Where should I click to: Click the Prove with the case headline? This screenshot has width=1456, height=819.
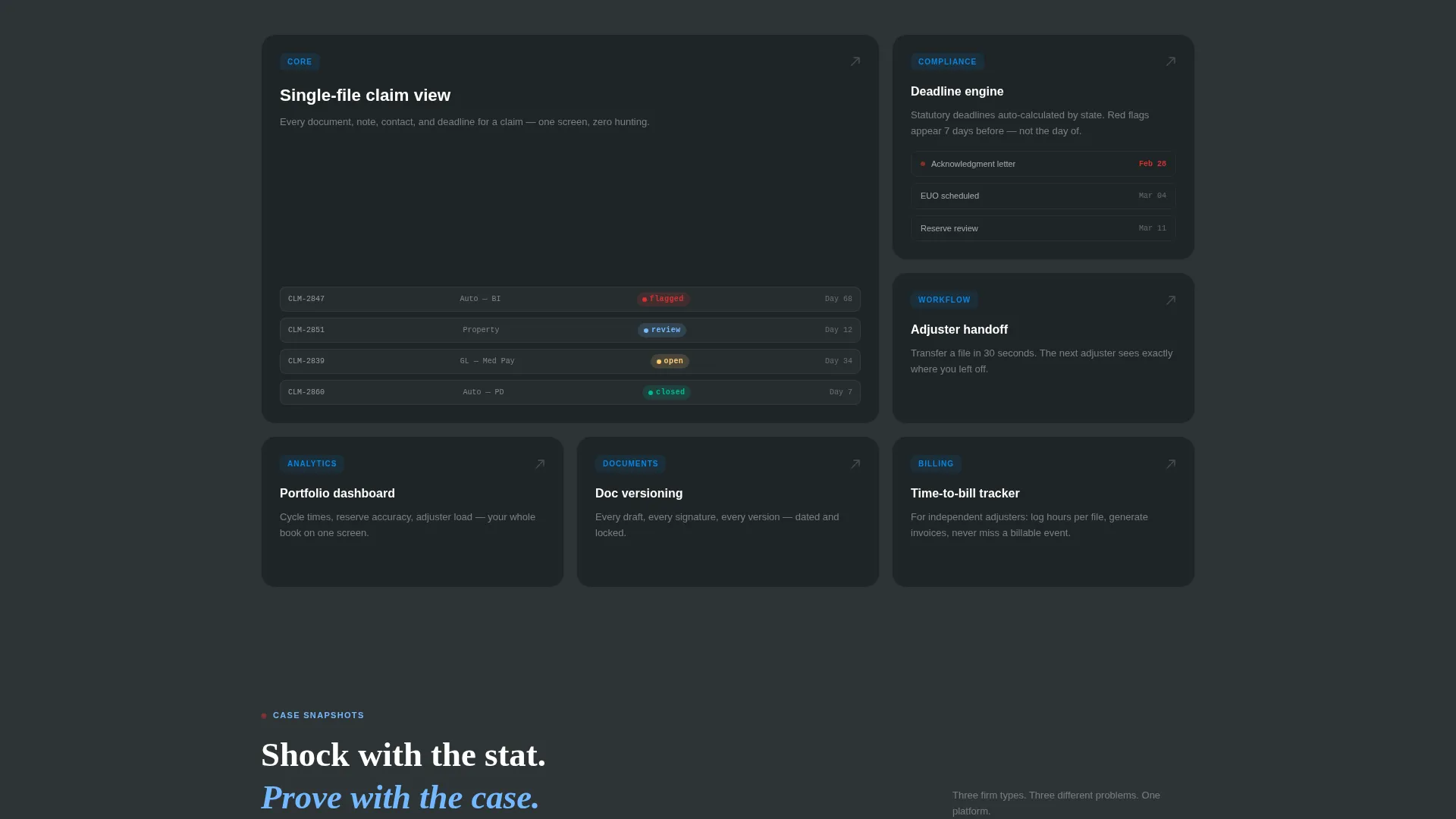[x=400, y=798]
